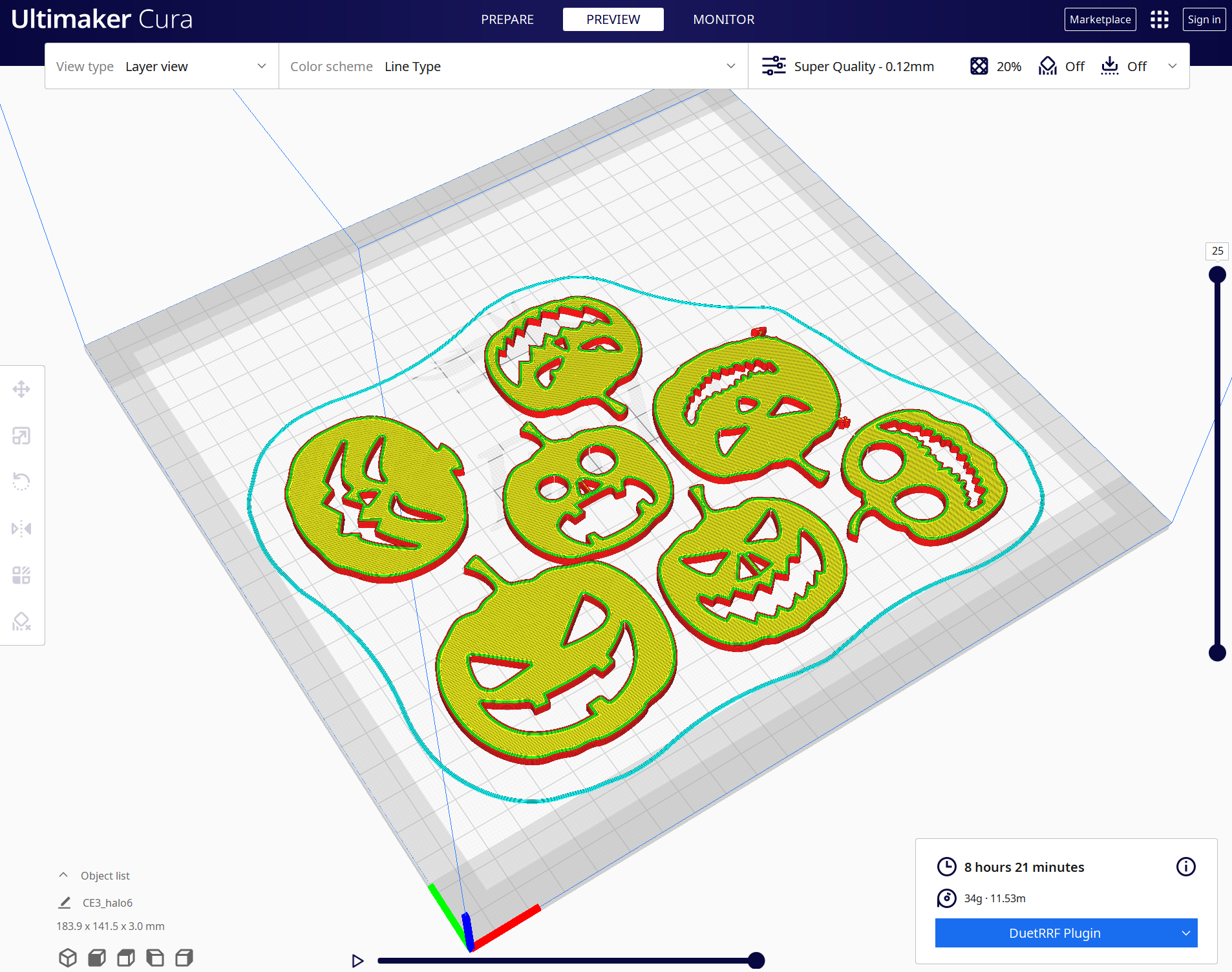This screenshot has width=1232, height=972.
Task: Switch to the PREVIEW stage
Action: tap(613, 19)
